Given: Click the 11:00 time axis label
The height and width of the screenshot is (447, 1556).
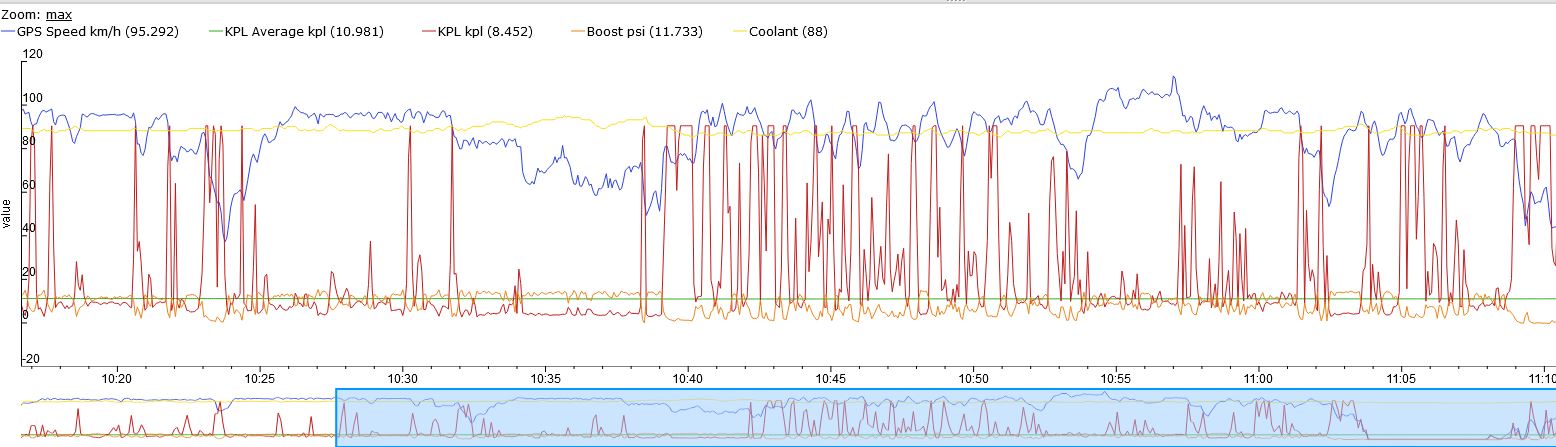Looking at the screenshot, I should pos(1257,379).
